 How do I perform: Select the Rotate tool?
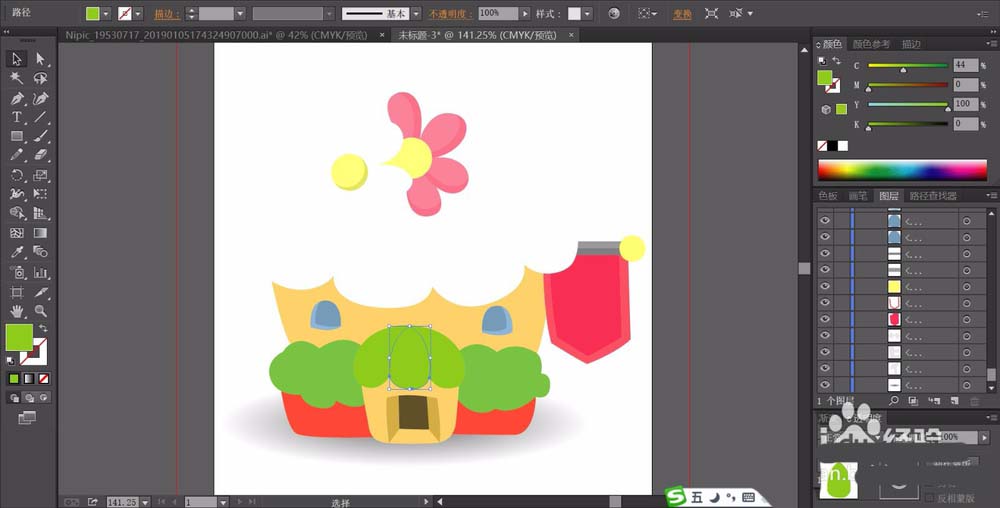[x=17, y=175]
